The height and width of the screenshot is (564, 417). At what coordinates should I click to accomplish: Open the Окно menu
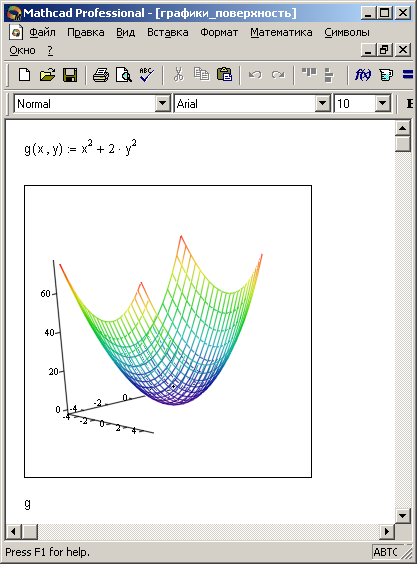[x=22, y=50]
